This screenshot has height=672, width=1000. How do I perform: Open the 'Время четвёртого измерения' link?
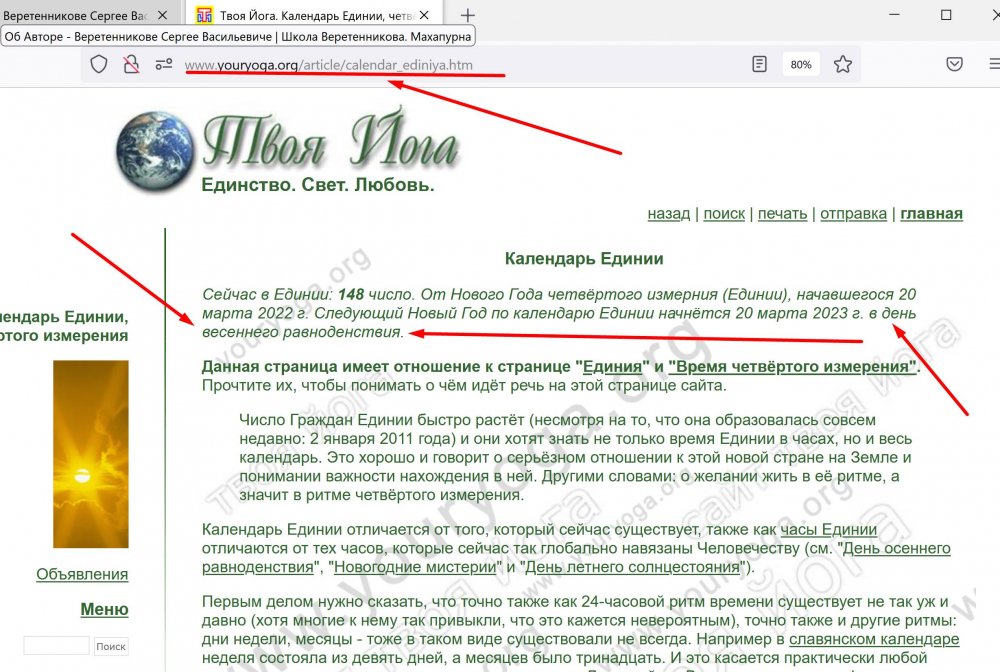tap(793, 367)
